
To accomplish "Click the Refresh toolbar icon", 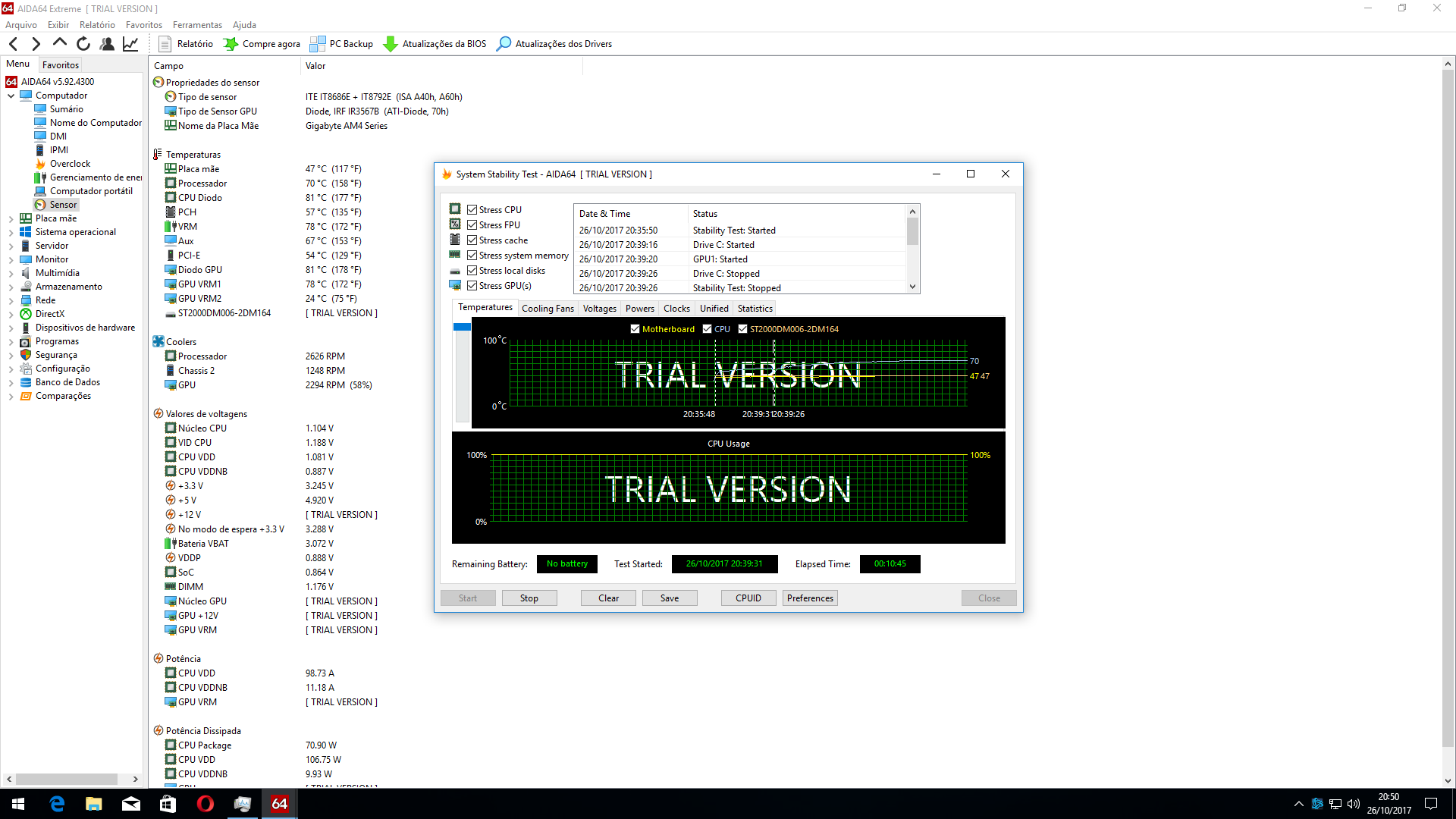I will click(83, 44).
